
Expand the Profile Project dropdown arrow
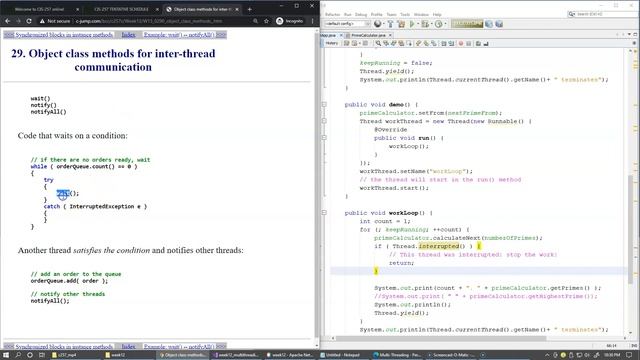(x=445, y=24)
